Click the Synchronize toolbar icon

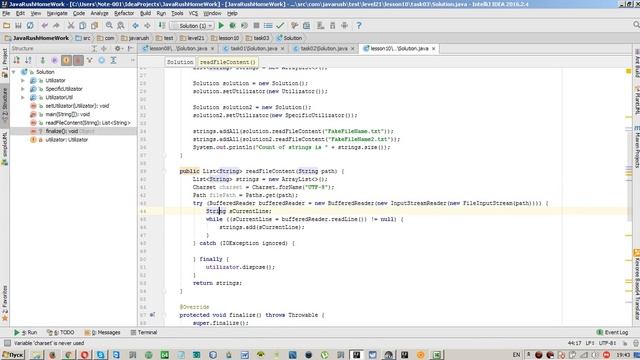[30, 26]
